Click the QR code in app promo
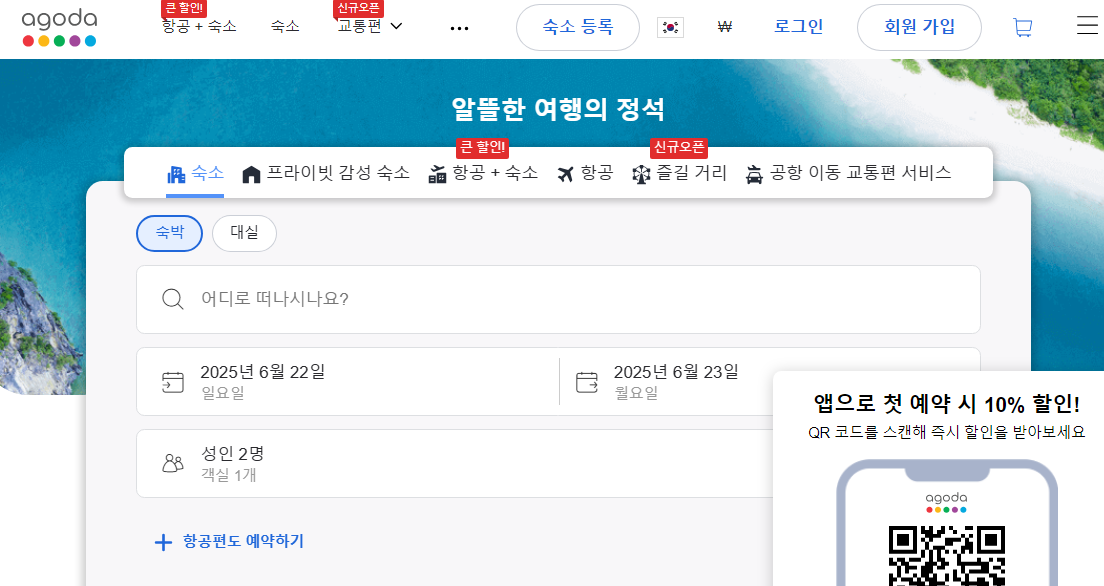Screen dimensions: 1104x586 click(x=947, y=556)
